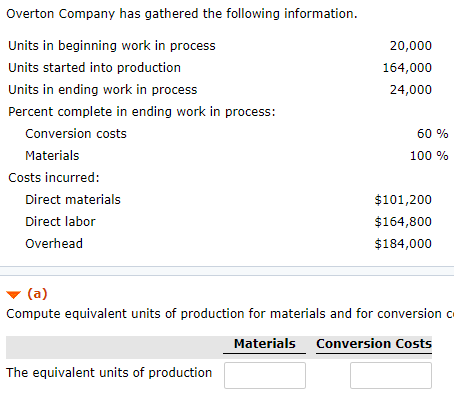Select the 'Overhead' label
Viewport: 454px width, 396px height.
click(x=54, y=244)
